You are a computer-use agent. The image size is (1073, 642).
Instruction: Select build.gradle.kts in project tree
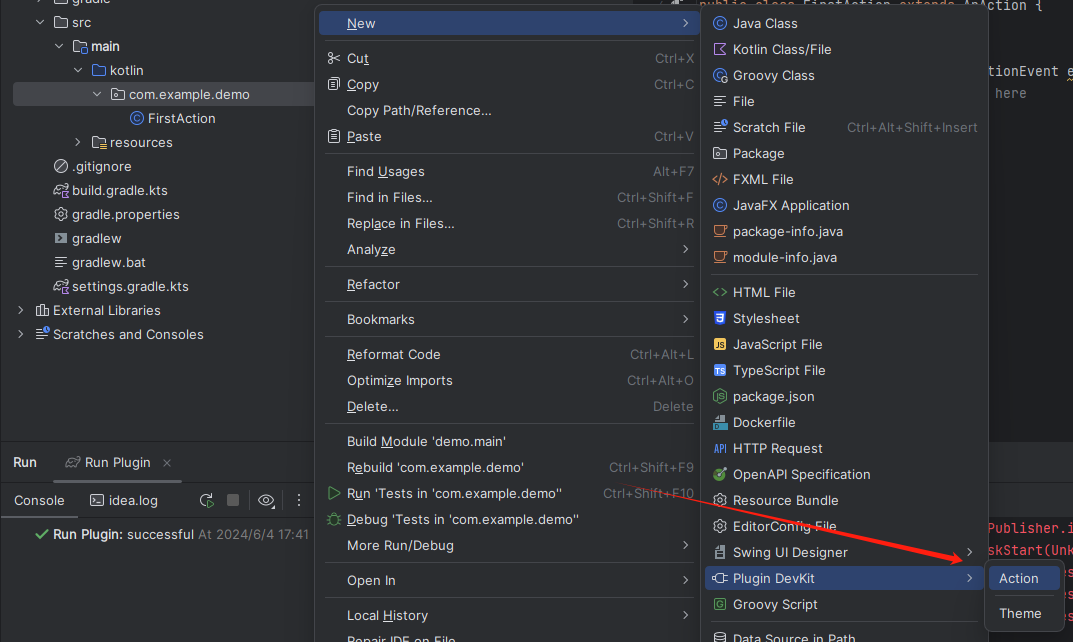point(119,190)
